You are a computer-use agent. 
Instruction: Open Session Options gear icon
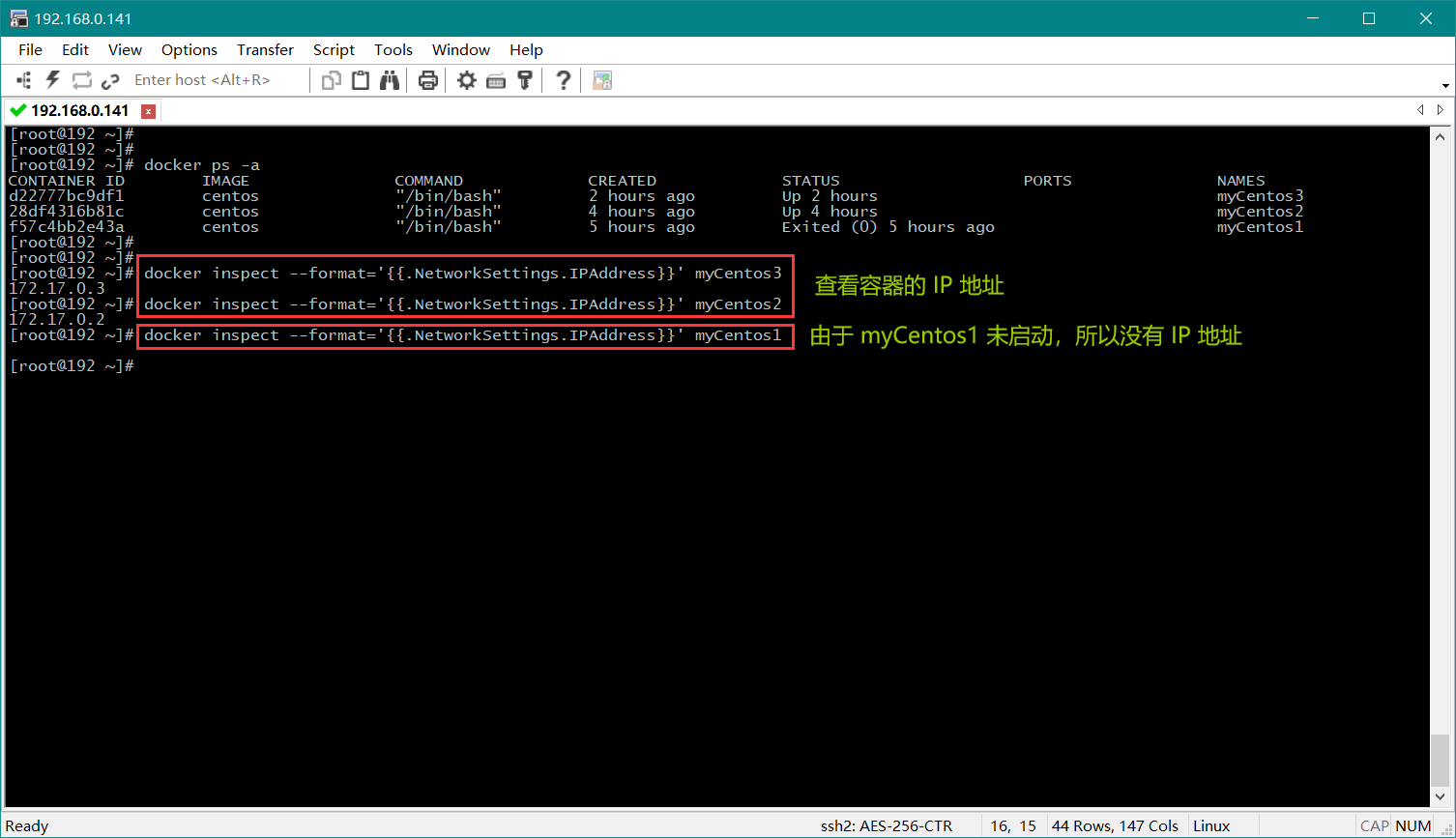[x=467, y=80]
